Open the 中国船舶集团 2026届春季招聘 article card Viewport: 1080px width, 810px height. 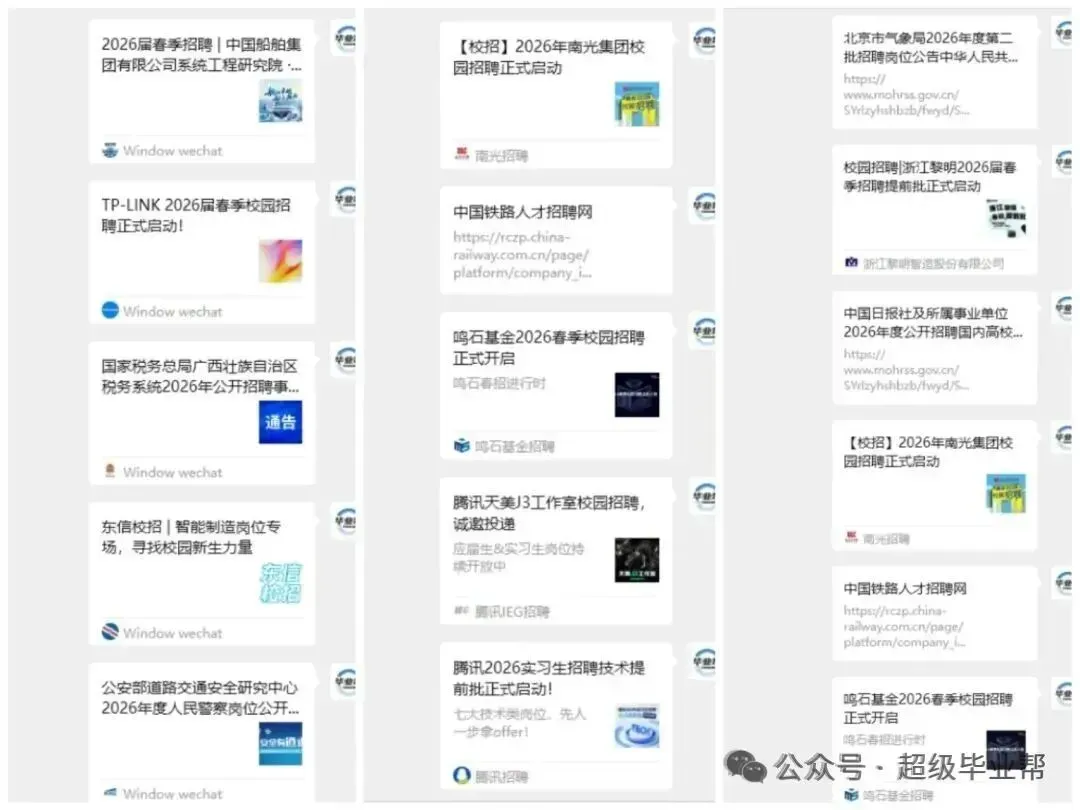202,92
